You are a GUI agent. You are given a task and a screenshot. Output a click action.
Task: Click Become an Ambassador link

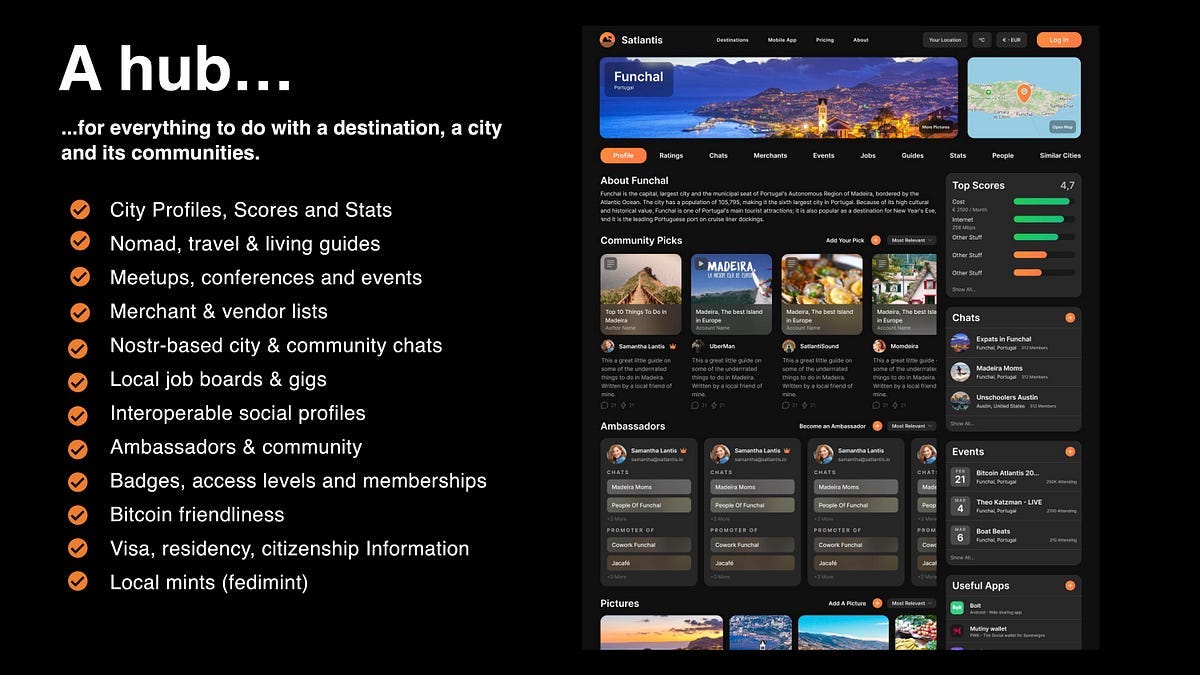(833, 426)
